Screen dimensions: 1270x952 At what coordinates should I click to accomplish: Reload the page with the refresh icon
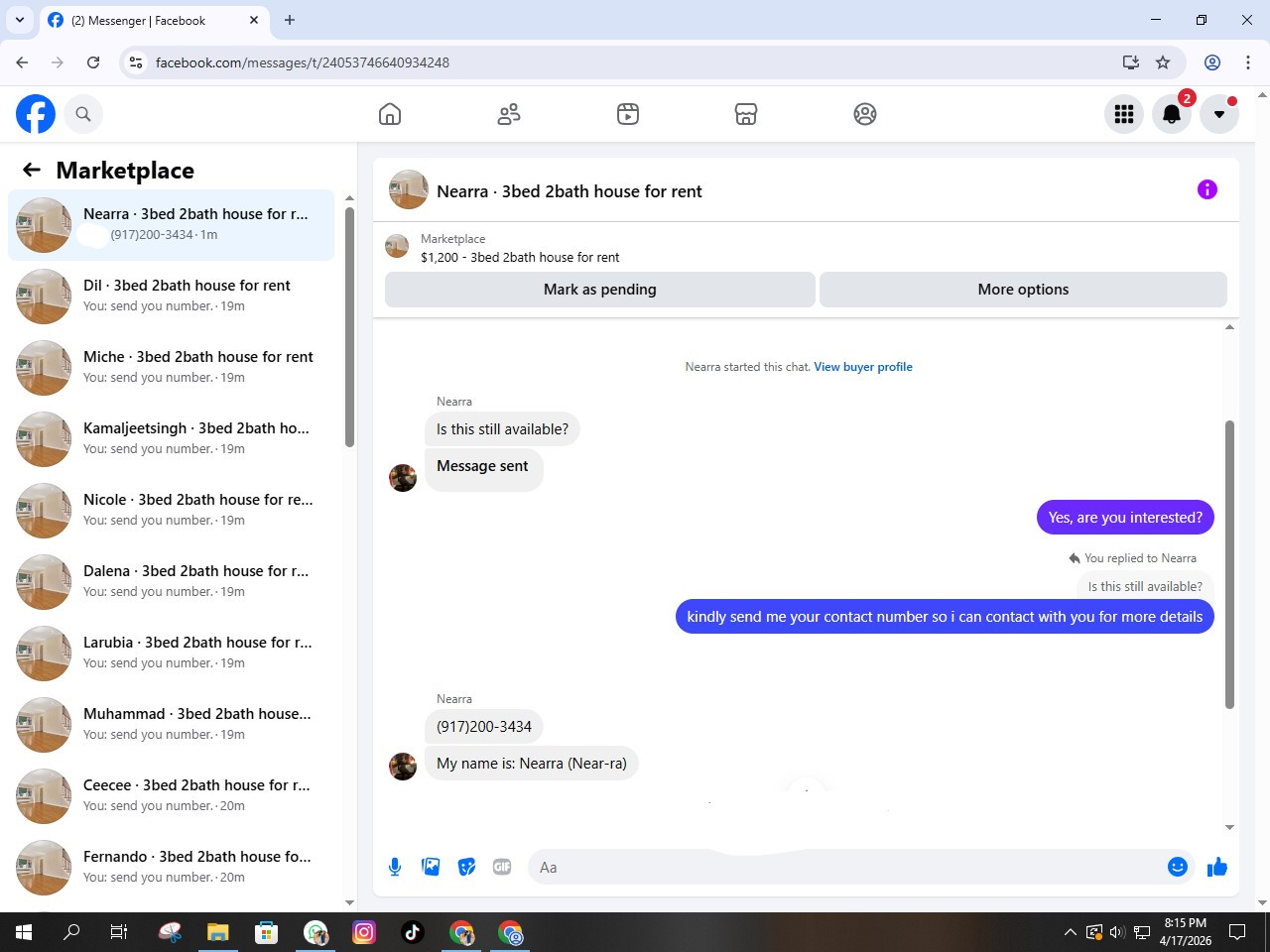93,62
